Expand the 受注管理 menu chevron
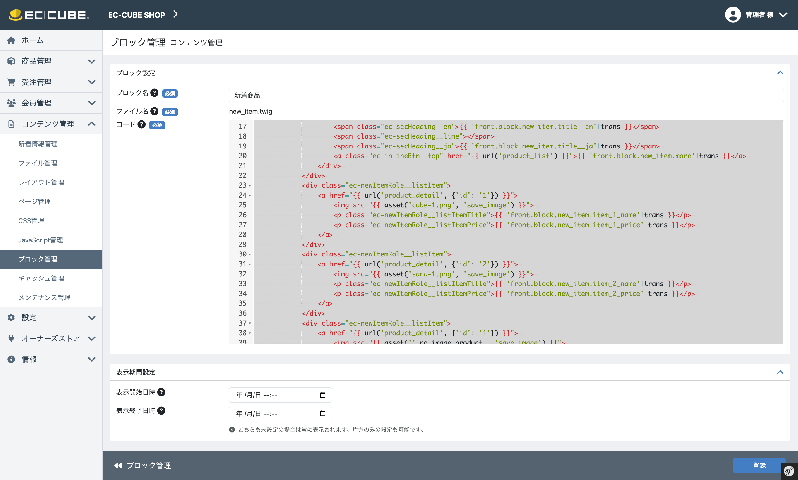 point(92,82)
